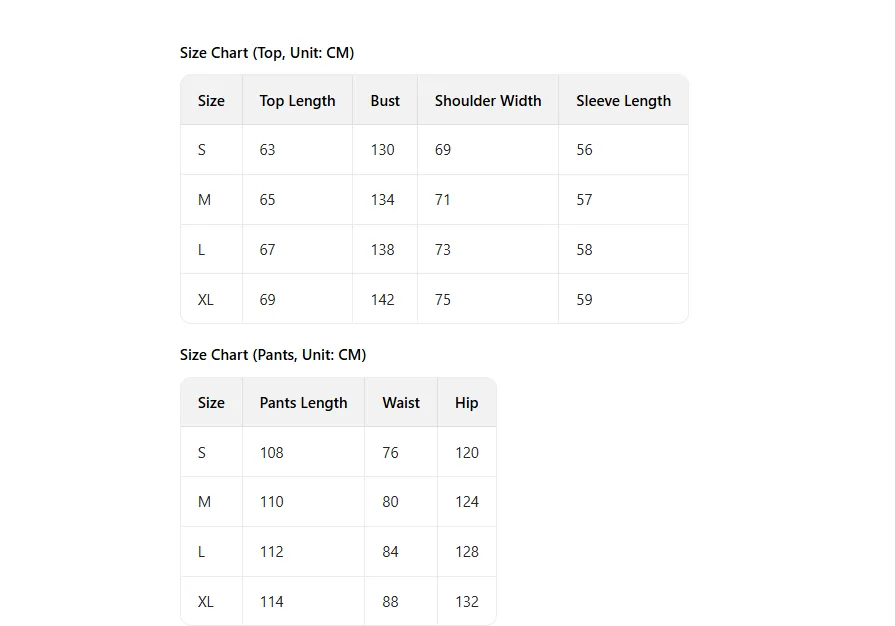
Task: Click size XL in the Top chart
Action: pyautogui.click(x=206, y=300)
